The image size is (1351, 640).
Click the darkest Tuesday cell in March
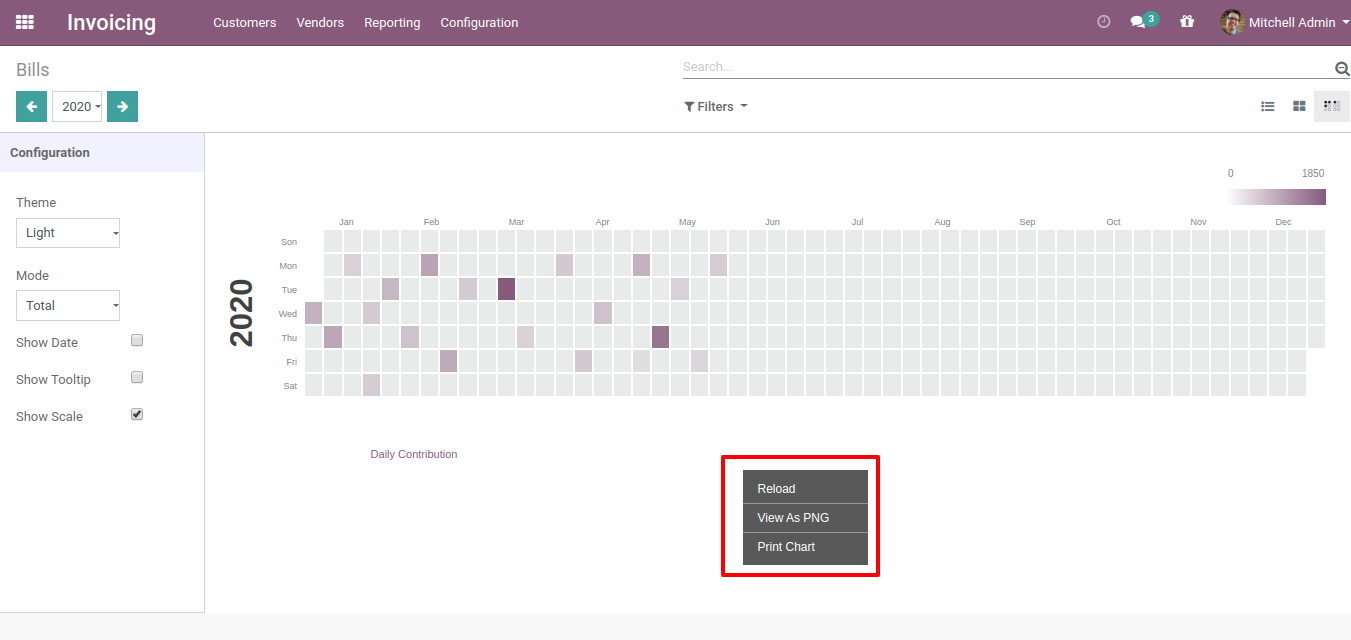point(507,289)
